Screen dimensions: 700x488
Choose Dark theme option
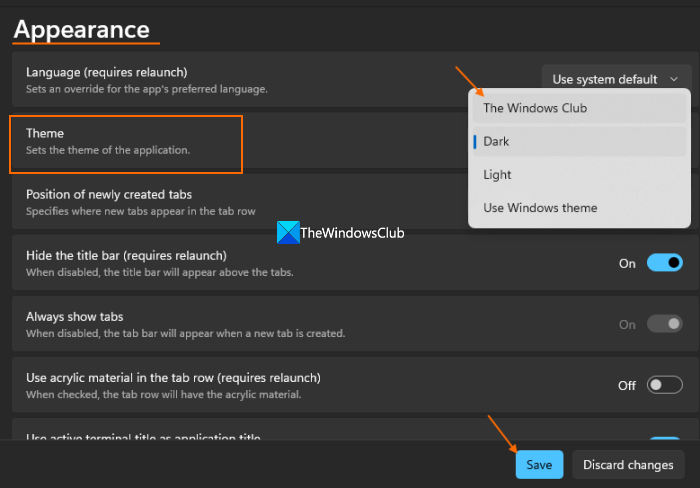click(x=497, y=142)
